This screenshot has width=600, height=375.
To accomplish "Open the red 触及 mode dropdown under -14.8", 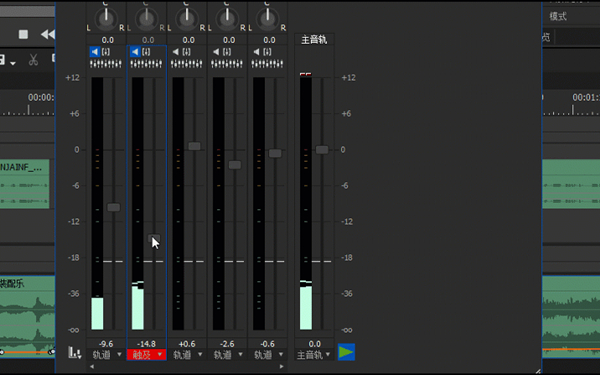I will pyautogui.click(x=147, y=355).
